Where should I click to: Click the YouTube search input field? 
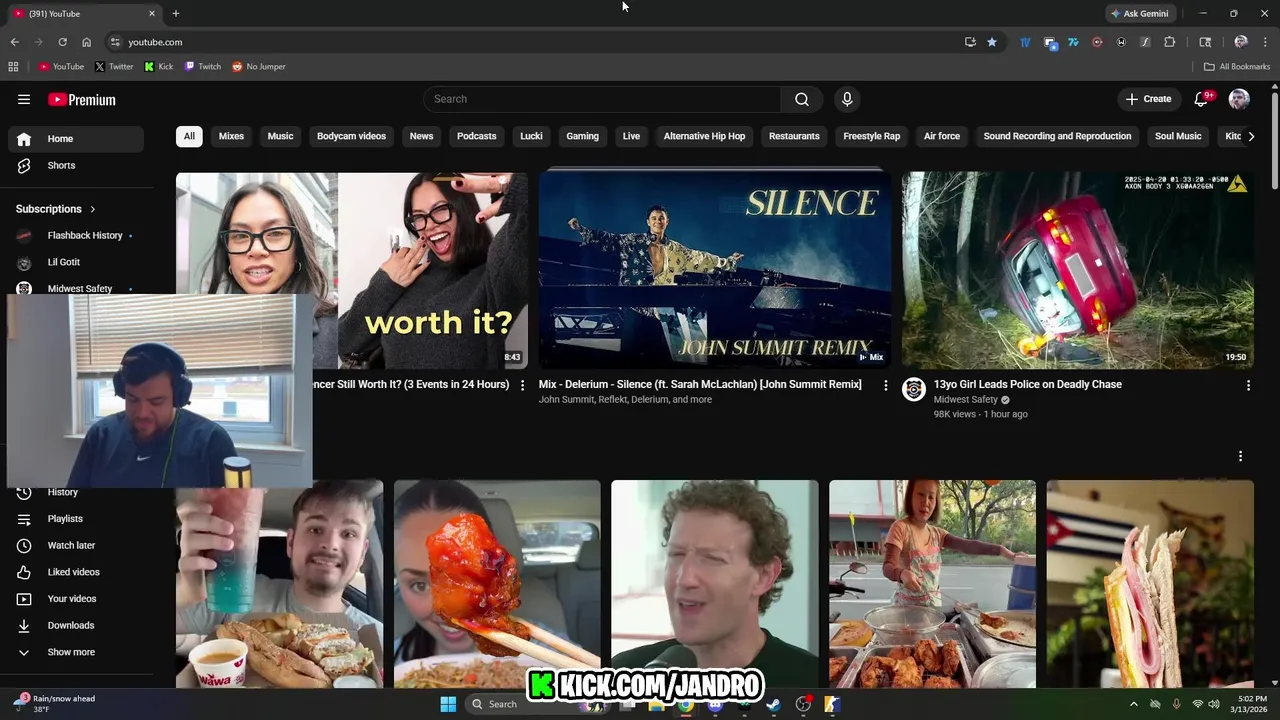[602, 99]
